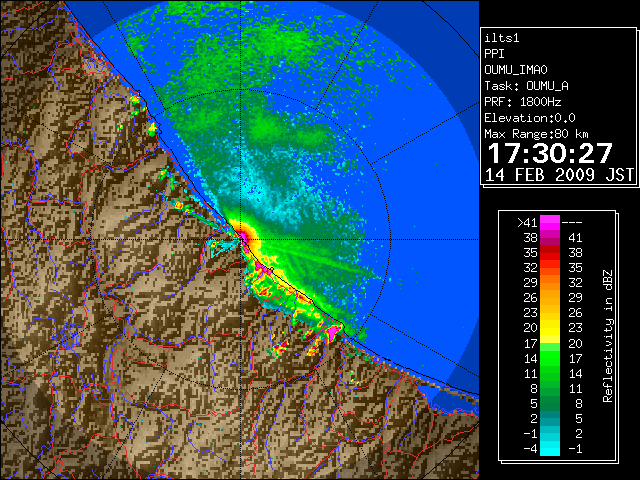Click the 'OUMU_IMAO' site name
This screenshot has height=480, width=640.
(x=516, y=70)
